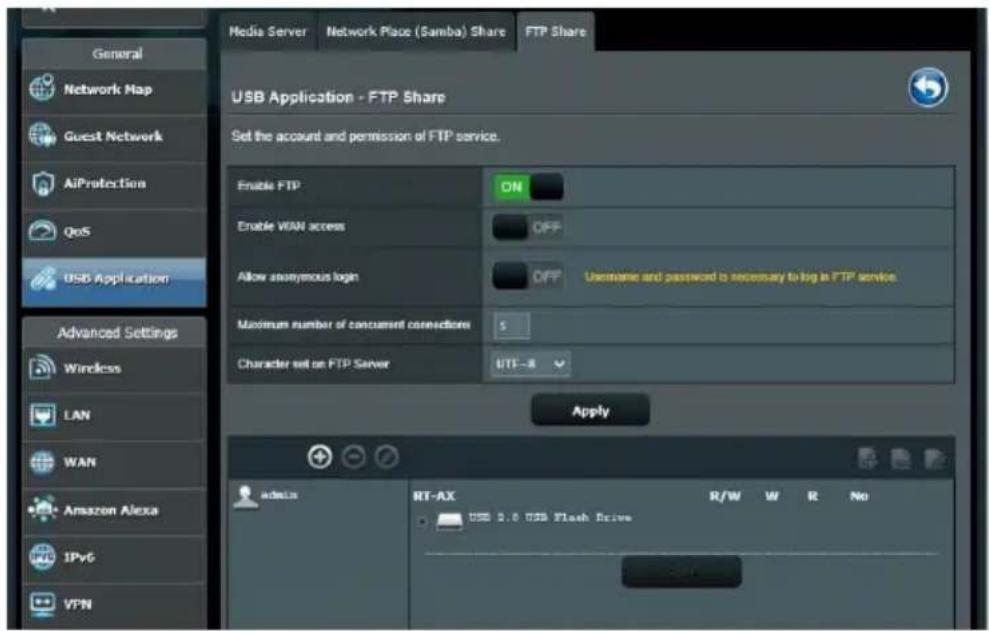The width and height of the screenshot is (989, 631).
Task: Open the QoS settings
Action: pyautogui.click(x=114, y=231)
